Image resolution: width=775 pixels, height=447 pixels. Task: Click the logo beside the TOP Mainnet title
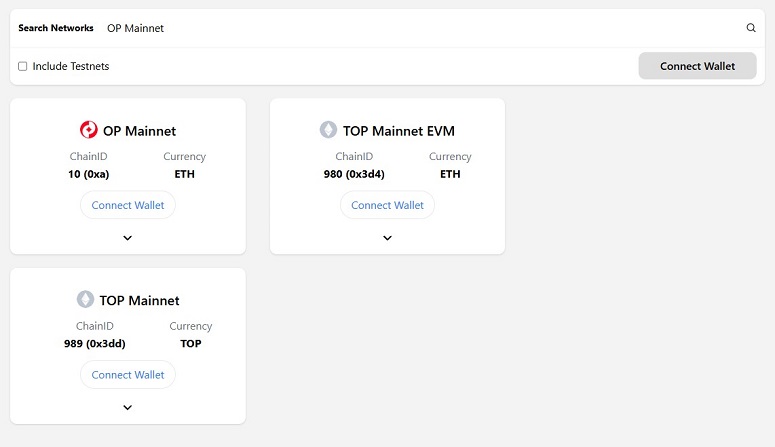(85, 300)
